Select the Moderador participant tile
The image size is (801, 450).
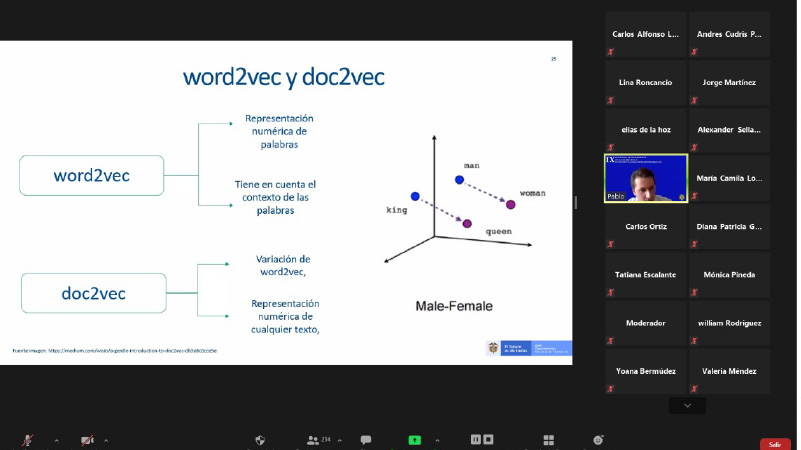[646, 323]
